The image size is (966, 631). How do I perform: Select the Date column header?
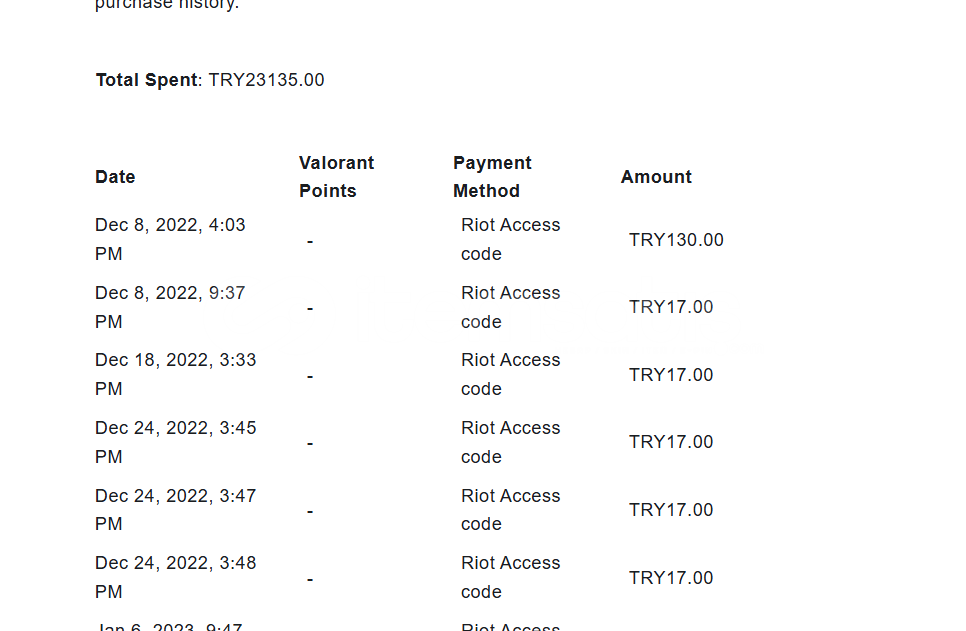tap(115, 177)
